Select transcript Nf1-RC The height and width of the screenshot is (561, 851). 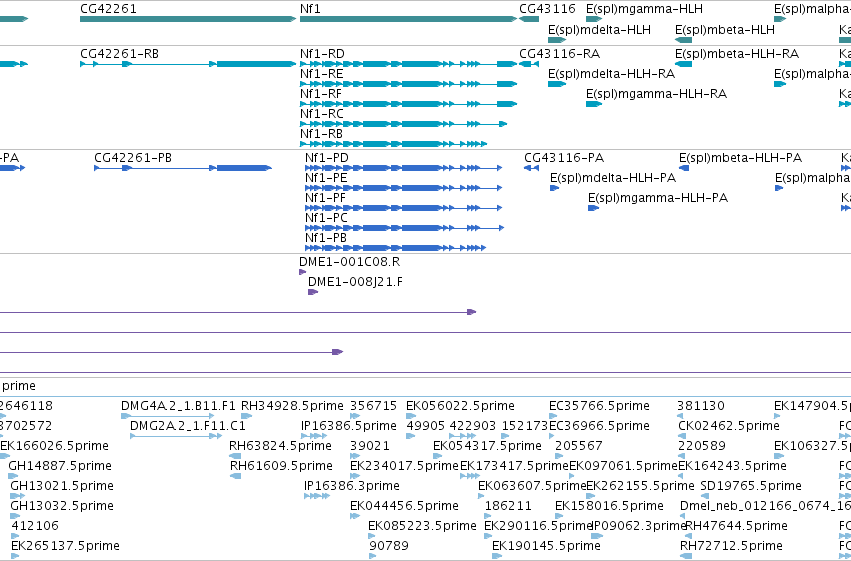(x=403, y=124)
